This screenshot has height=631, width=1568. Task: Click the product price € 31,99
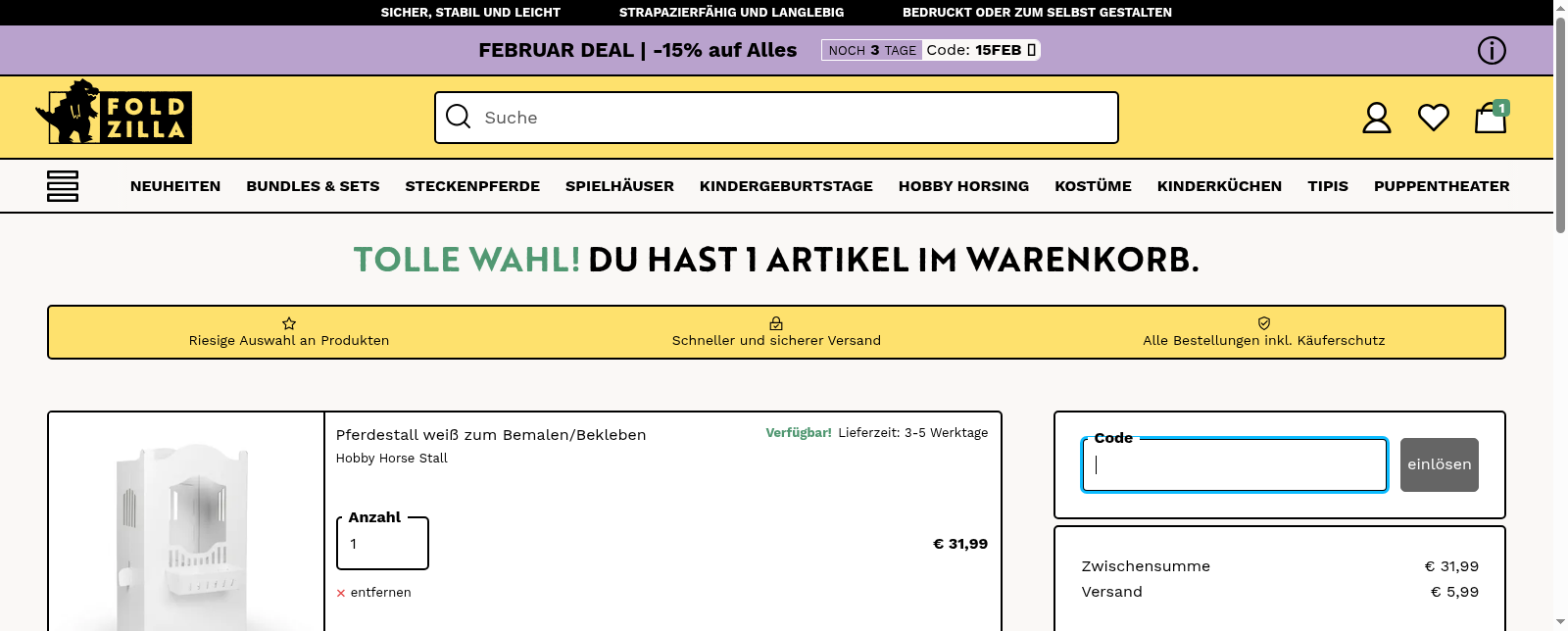(x=960, y=544)
